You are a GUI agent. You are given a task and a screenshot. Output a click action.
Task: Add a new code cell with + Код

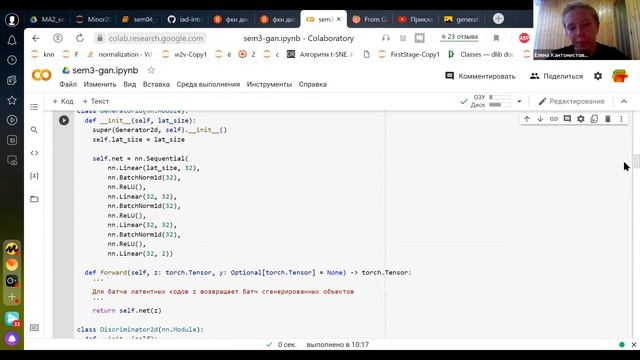click(x=63, y=101)
